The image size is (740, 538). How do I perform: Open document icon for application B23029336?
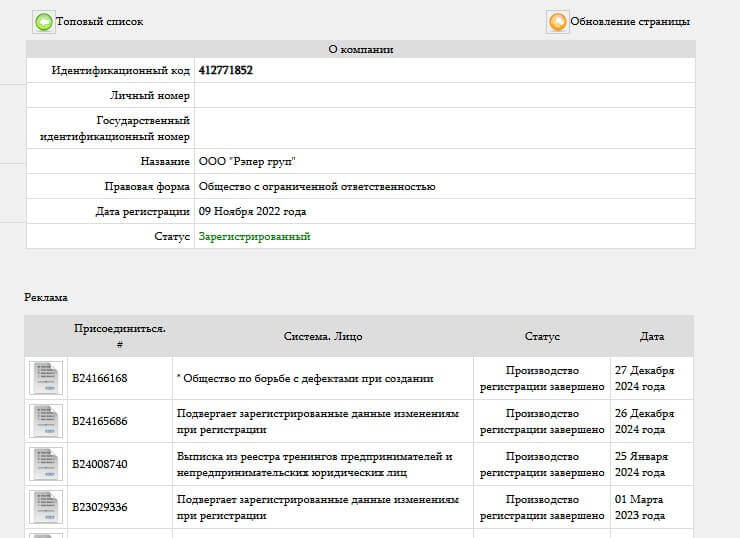tap(45, 507)
